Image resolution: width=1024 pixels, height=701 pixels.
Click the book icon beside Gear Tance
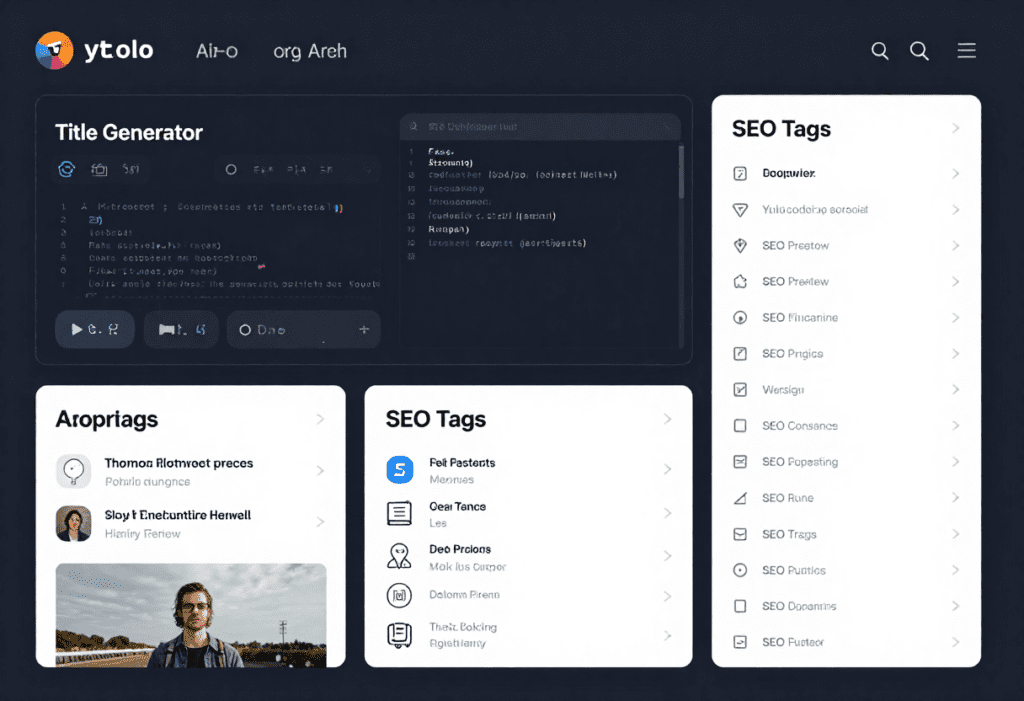click(400, 514)
